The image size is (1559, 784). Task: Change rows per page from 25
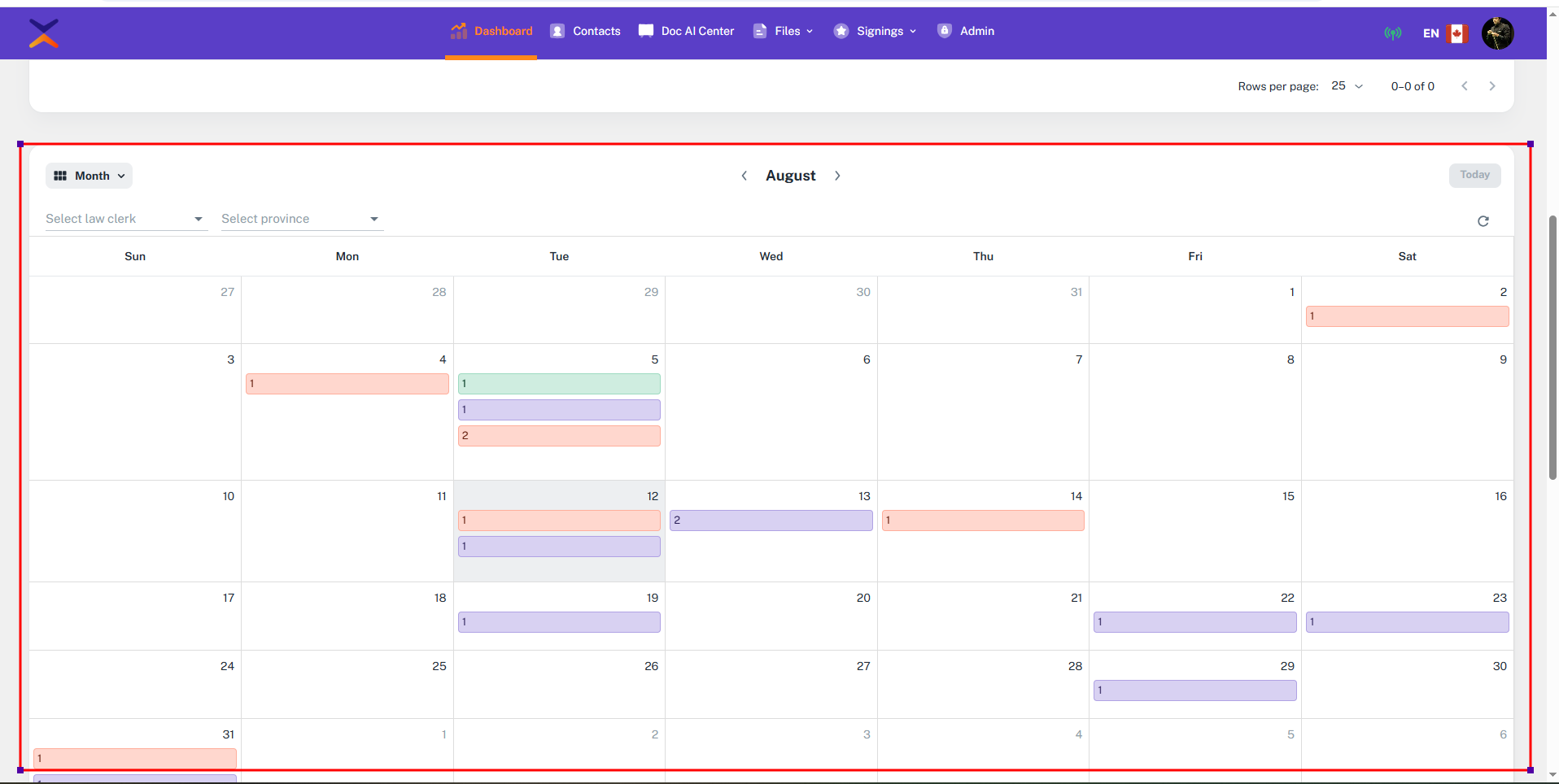pos(1347,86)
